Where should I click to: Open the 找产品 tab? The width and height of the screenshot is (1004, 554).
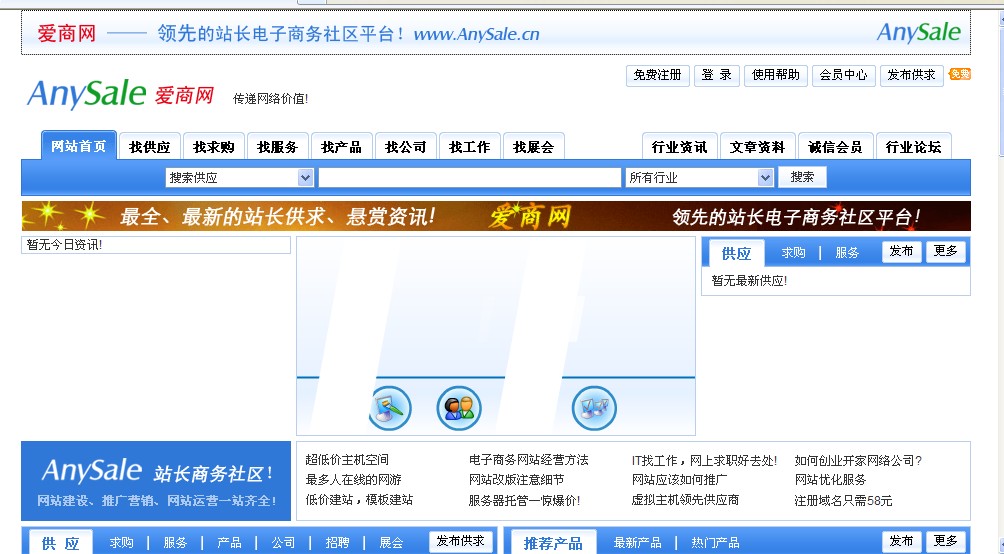click(x=341, y=147)
